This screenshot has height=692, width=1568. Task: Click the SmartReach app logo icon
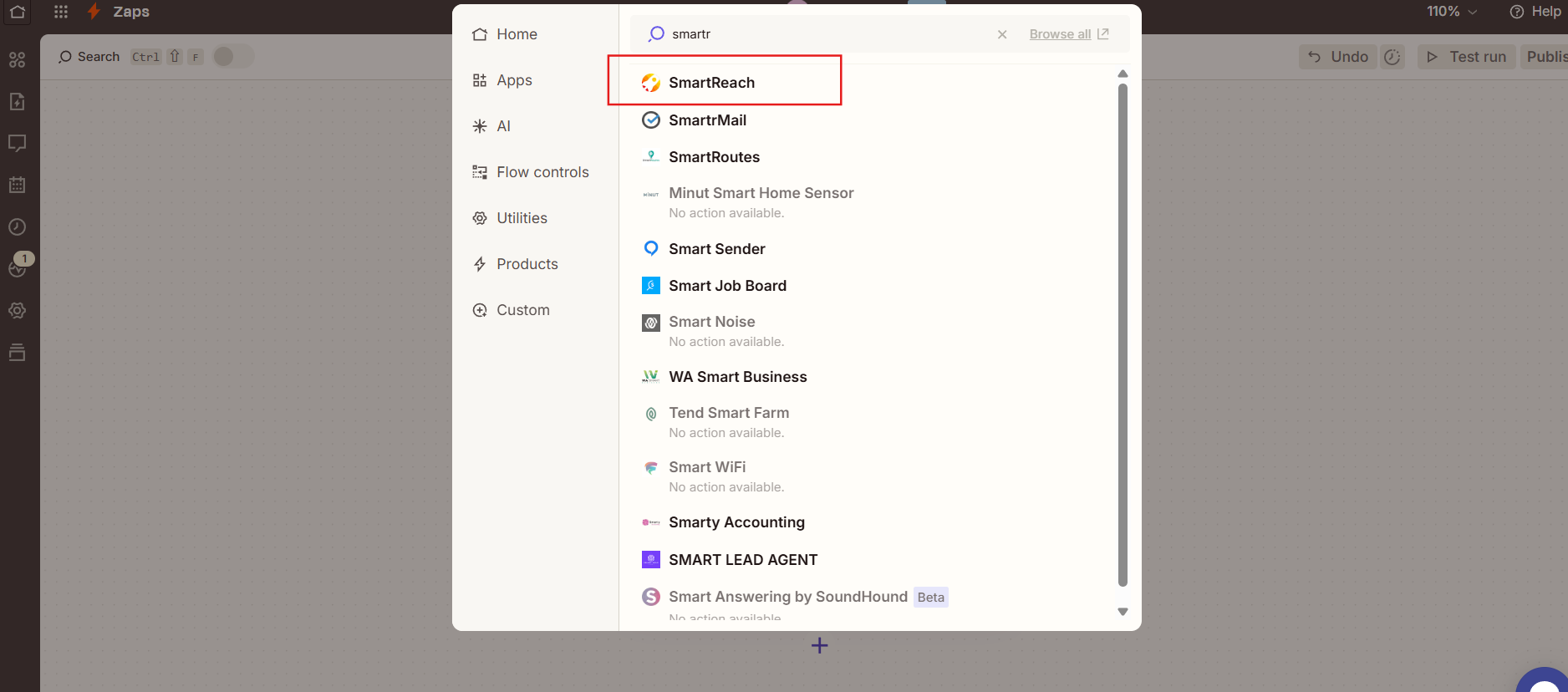[x=650, y=83]
